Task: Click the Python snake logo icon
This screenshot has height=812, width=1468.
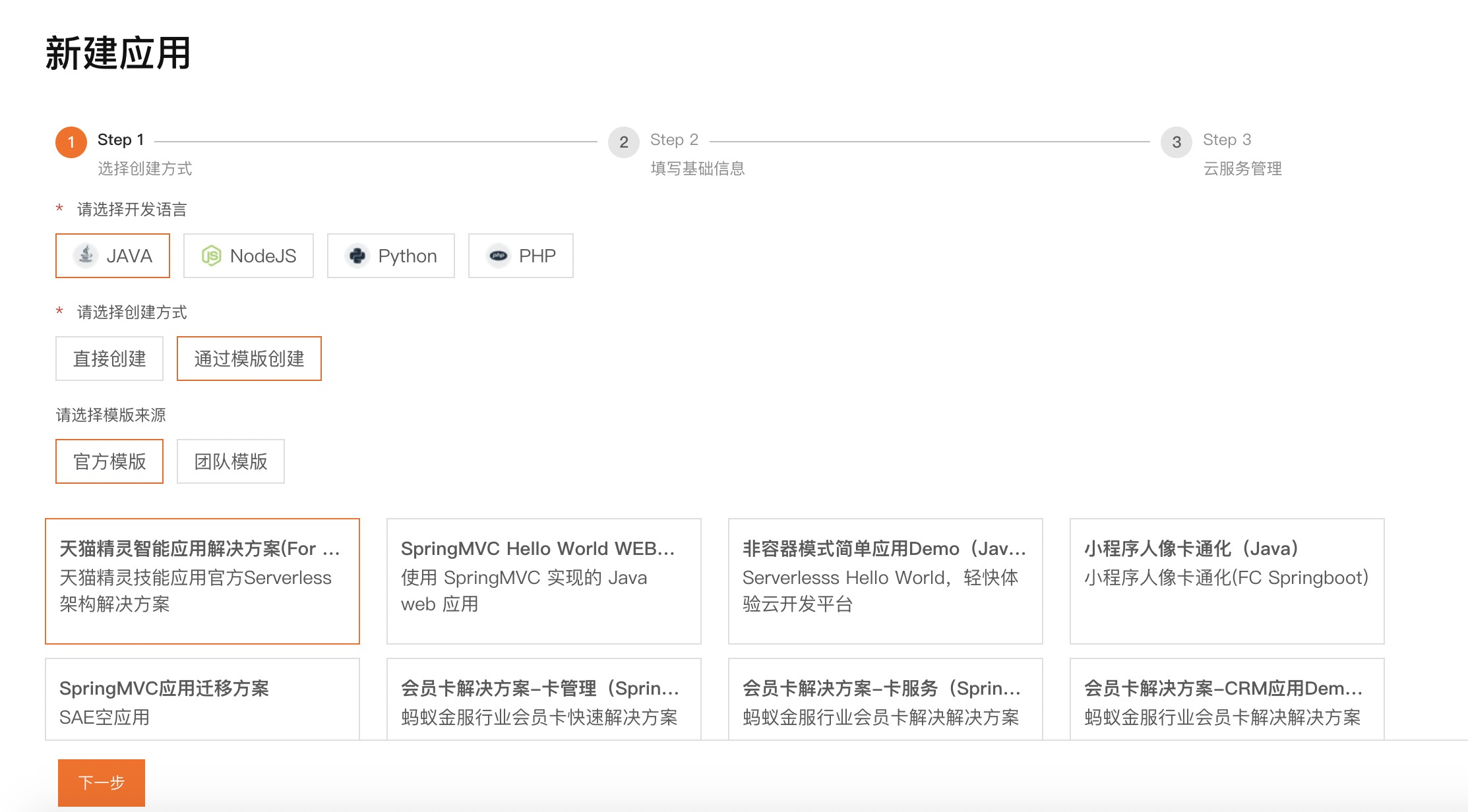Action: [357, 256]
